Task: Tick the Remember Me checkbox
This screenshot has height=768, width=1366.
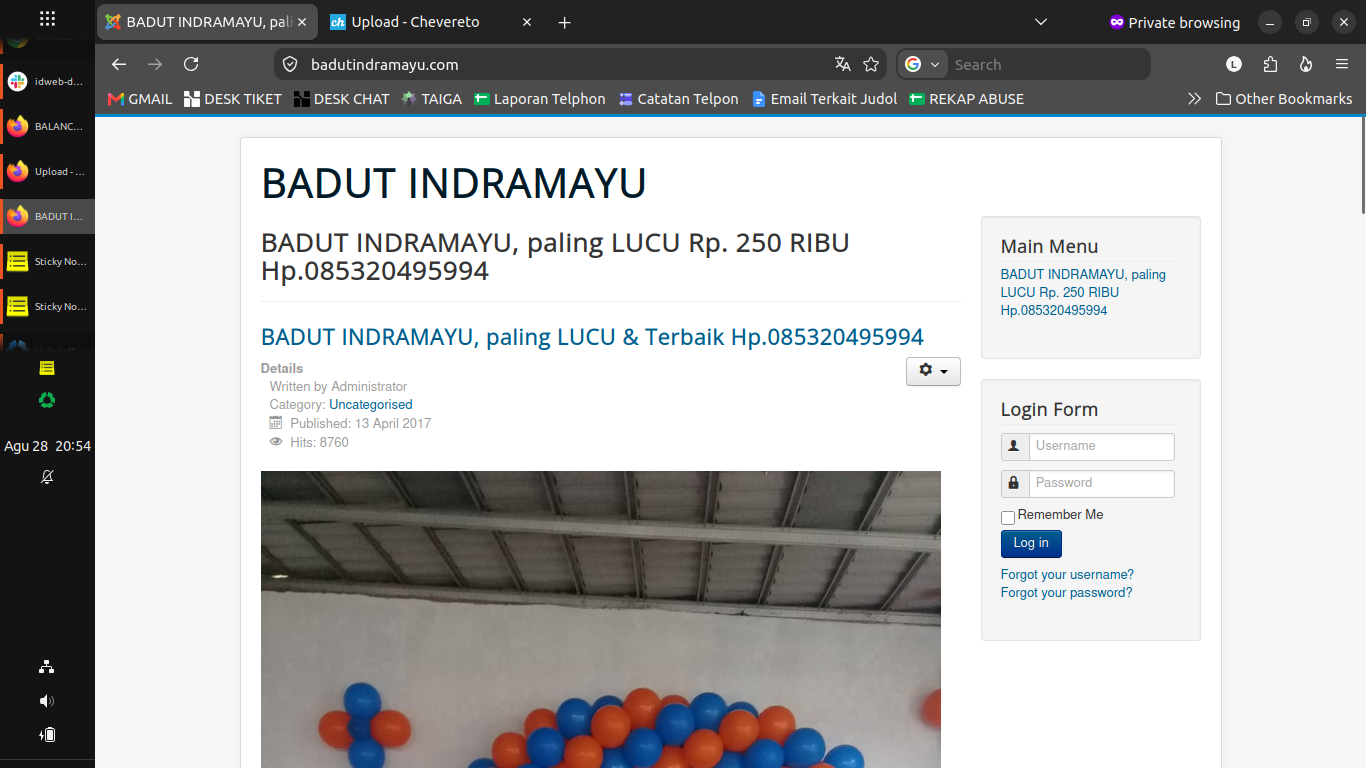Action: coord(1008,517)
